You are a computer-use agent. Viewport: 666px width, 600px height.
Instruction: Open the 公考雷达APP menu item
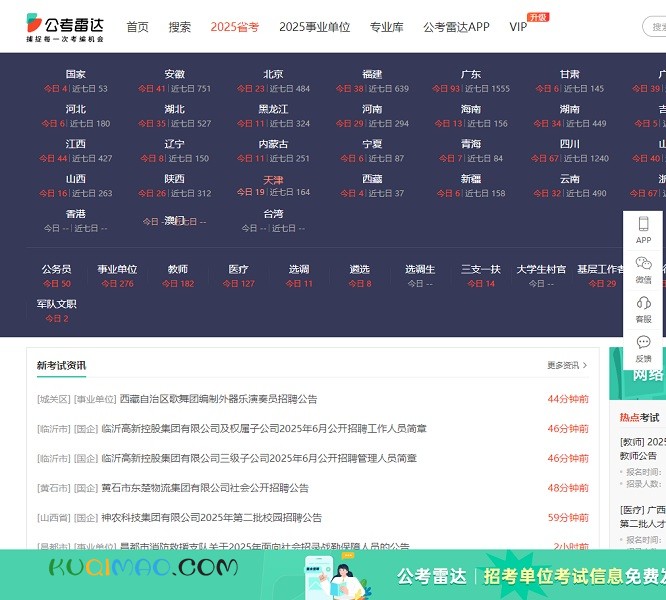[457, 27]
